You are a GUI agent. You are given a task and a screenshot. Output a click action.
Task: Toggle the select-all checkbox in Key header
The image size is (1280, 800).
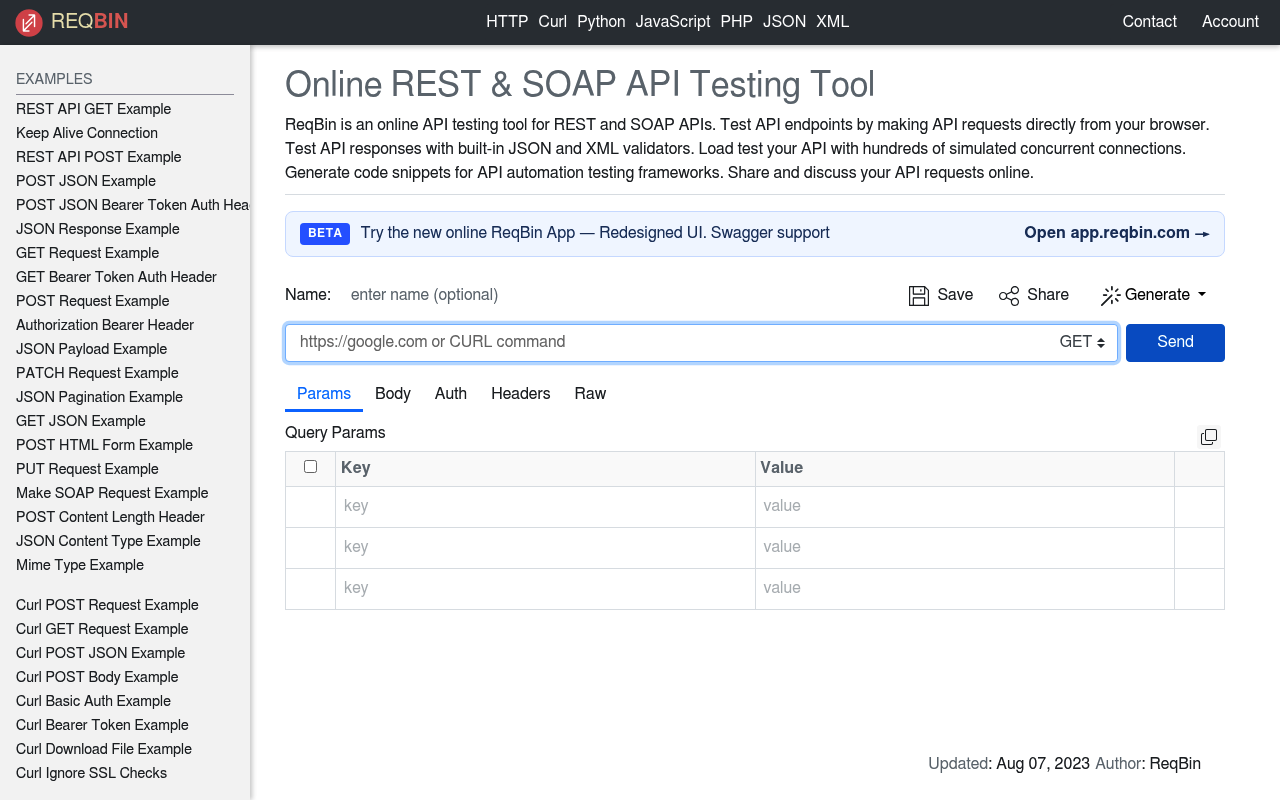coord(310,467)
